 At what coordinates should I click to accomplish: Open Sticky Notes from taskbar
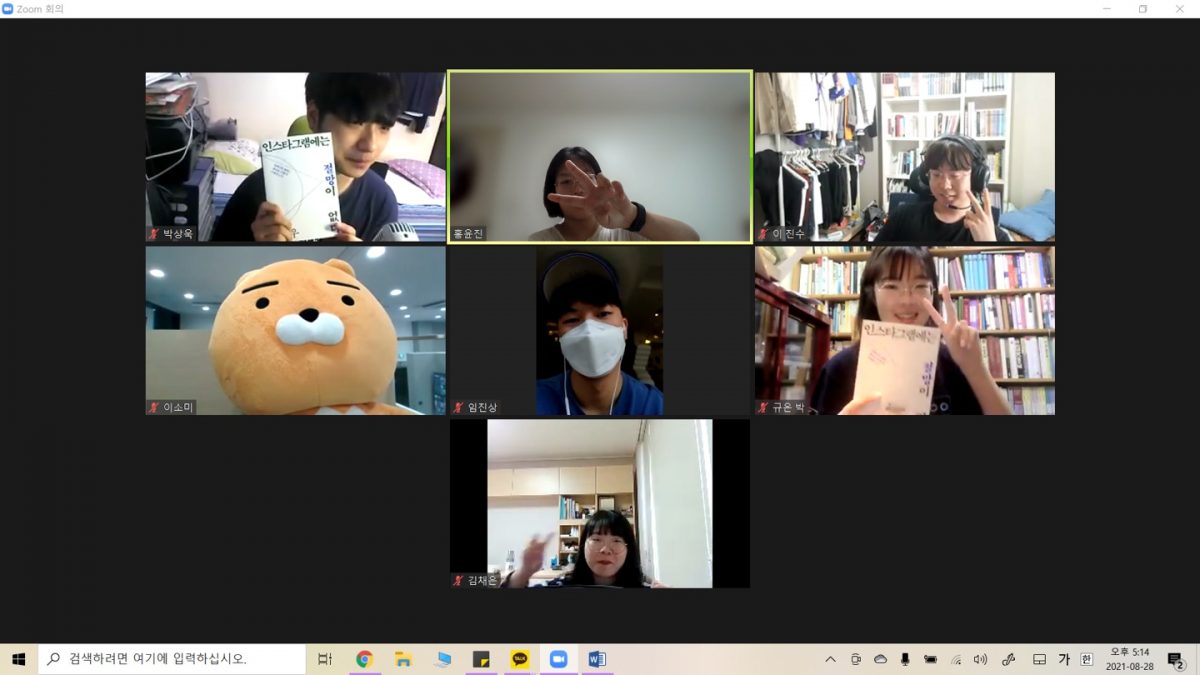pyautogui.click(x=481, y=659)
